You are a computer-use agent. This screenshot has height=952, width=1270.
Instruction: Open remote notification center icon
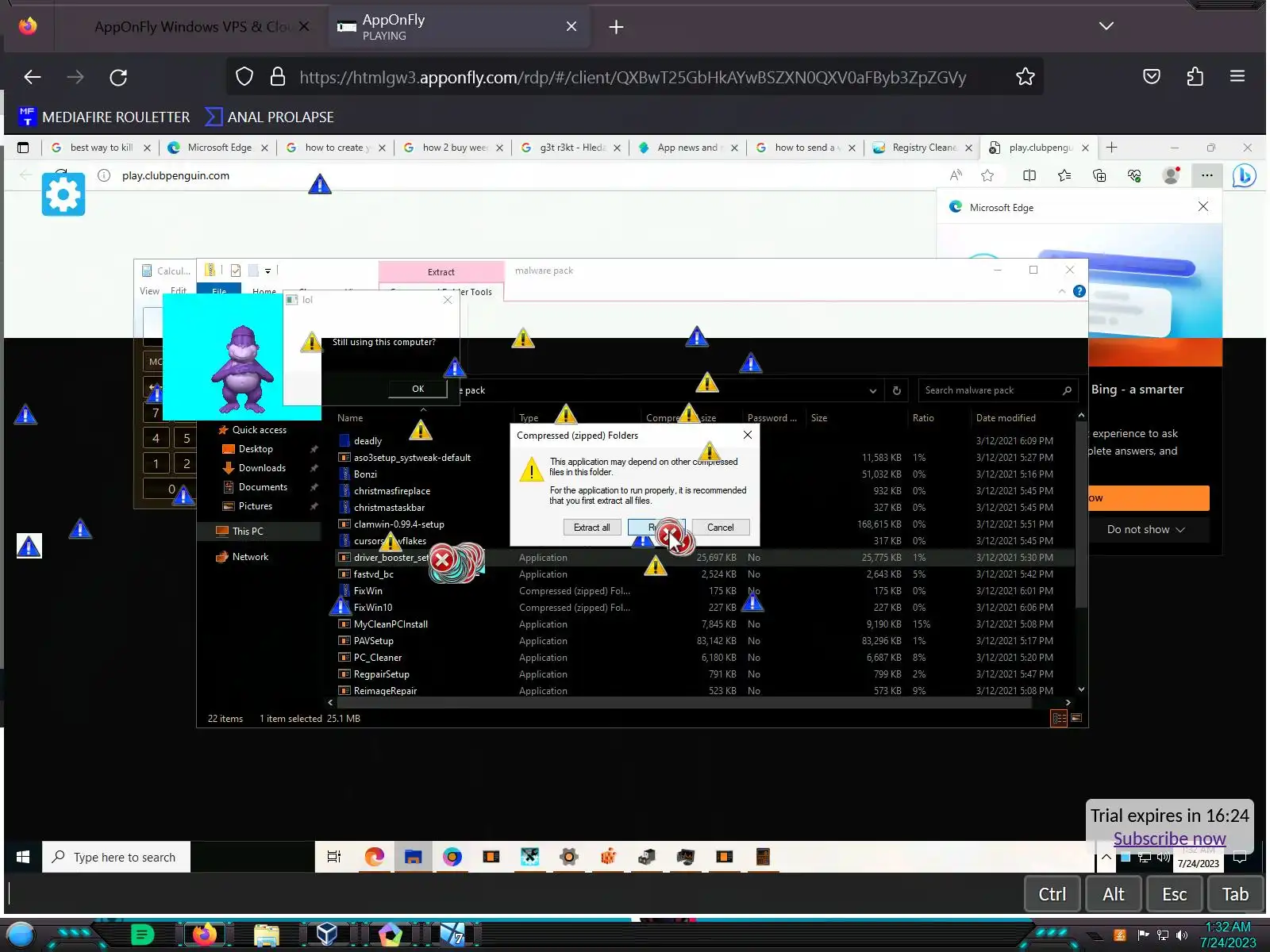tap(1240, 857)
